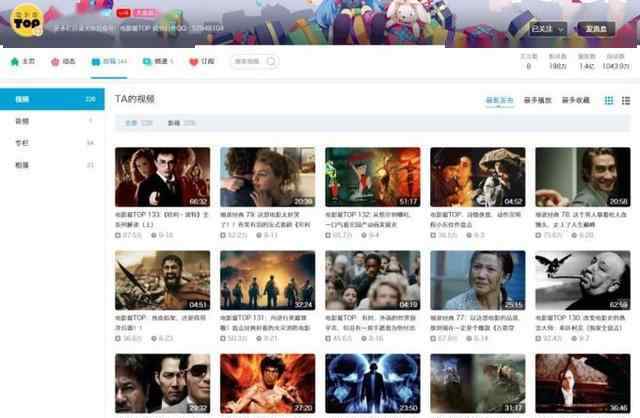Open the 订阅 tab
Viewport: 640px width, 418px height.
pyautogui.click(x=202, y=62)
